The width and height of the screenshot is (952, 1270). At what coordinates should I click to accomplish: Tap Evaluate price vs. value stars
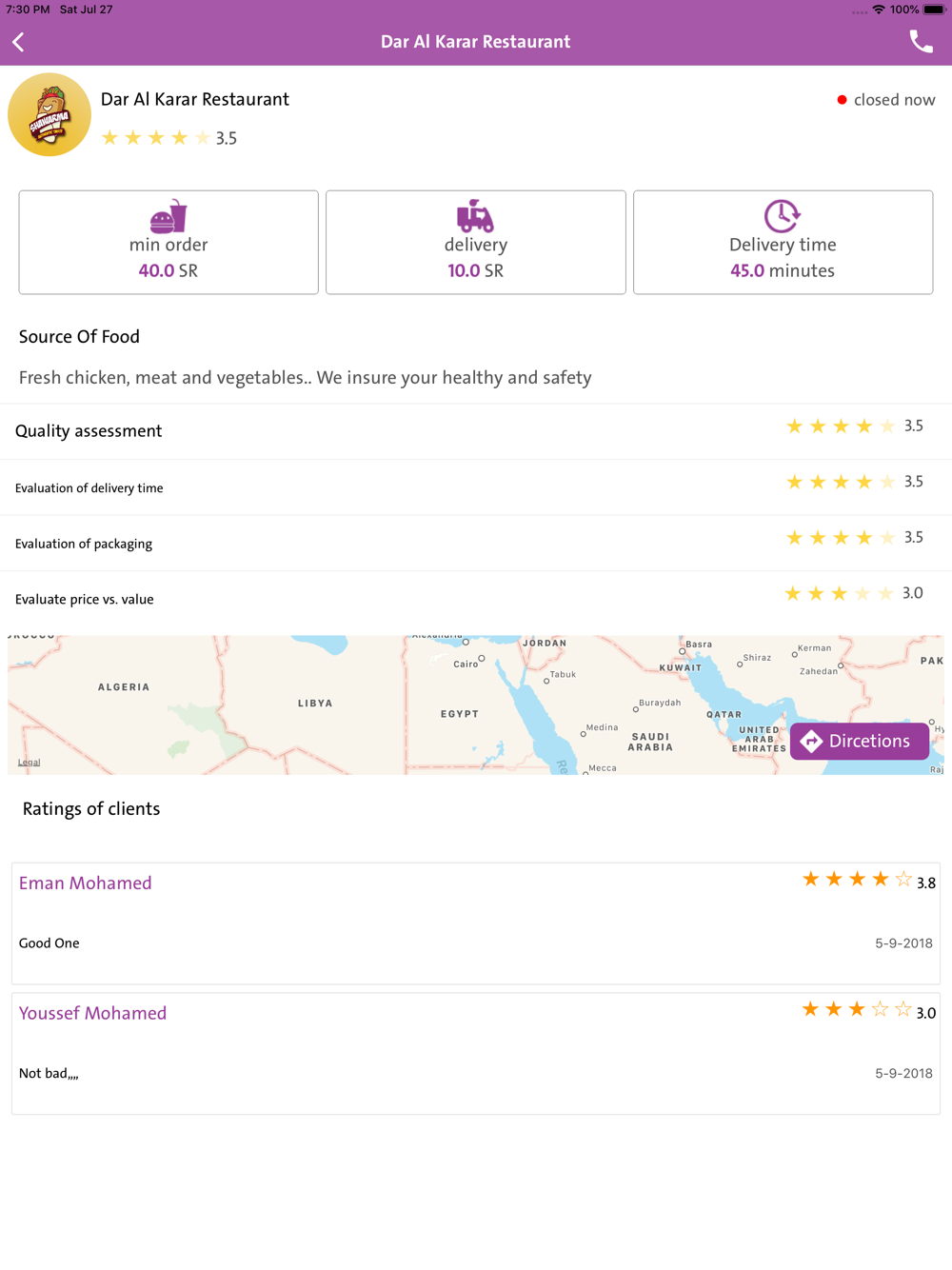[839, 594]
